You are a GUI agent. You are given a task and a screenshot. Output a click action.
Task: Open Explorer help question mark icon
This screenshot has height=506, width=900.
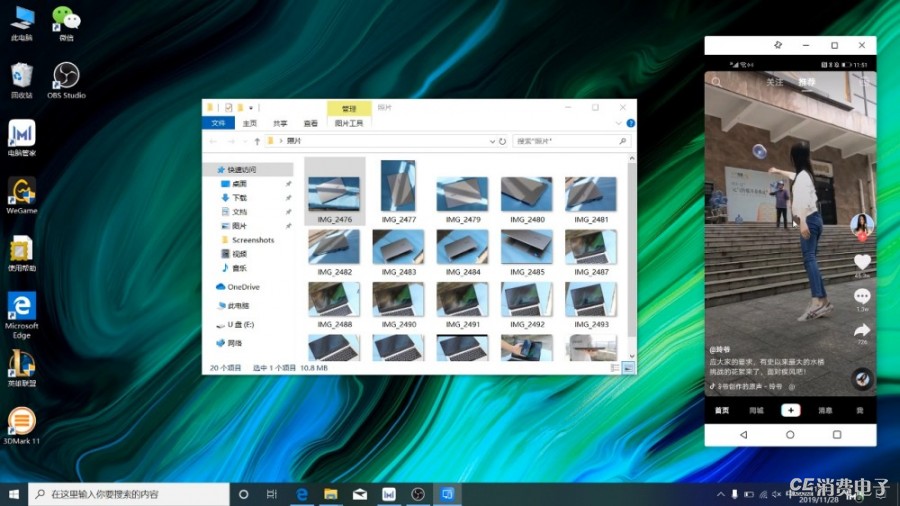pos(631,123)
